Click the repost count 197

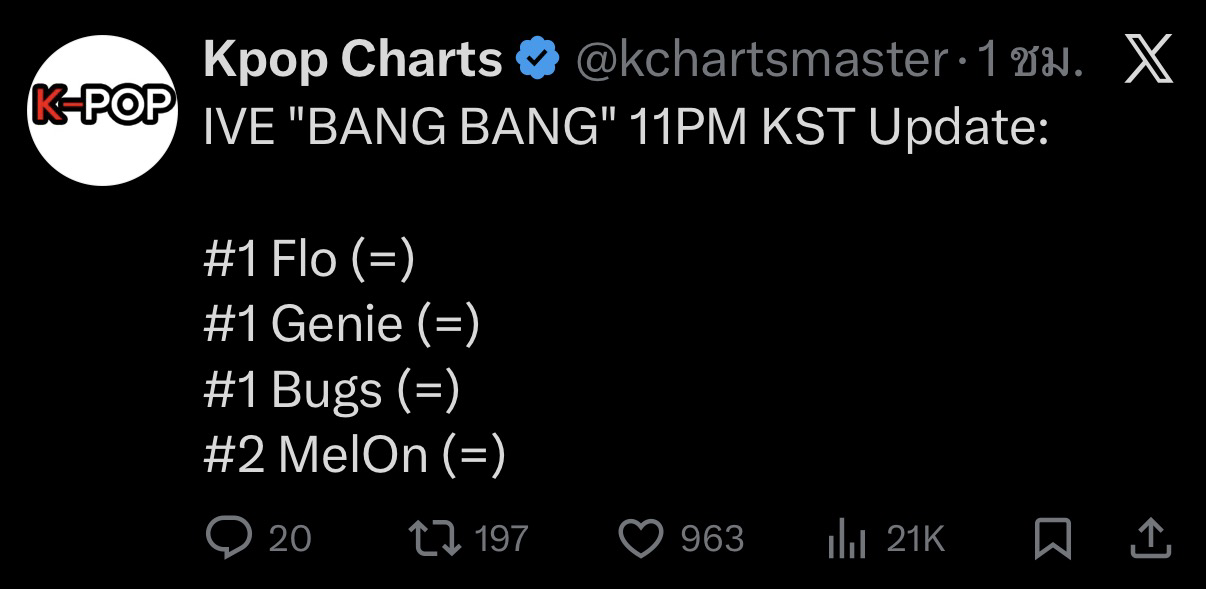[x=500, y=540]
